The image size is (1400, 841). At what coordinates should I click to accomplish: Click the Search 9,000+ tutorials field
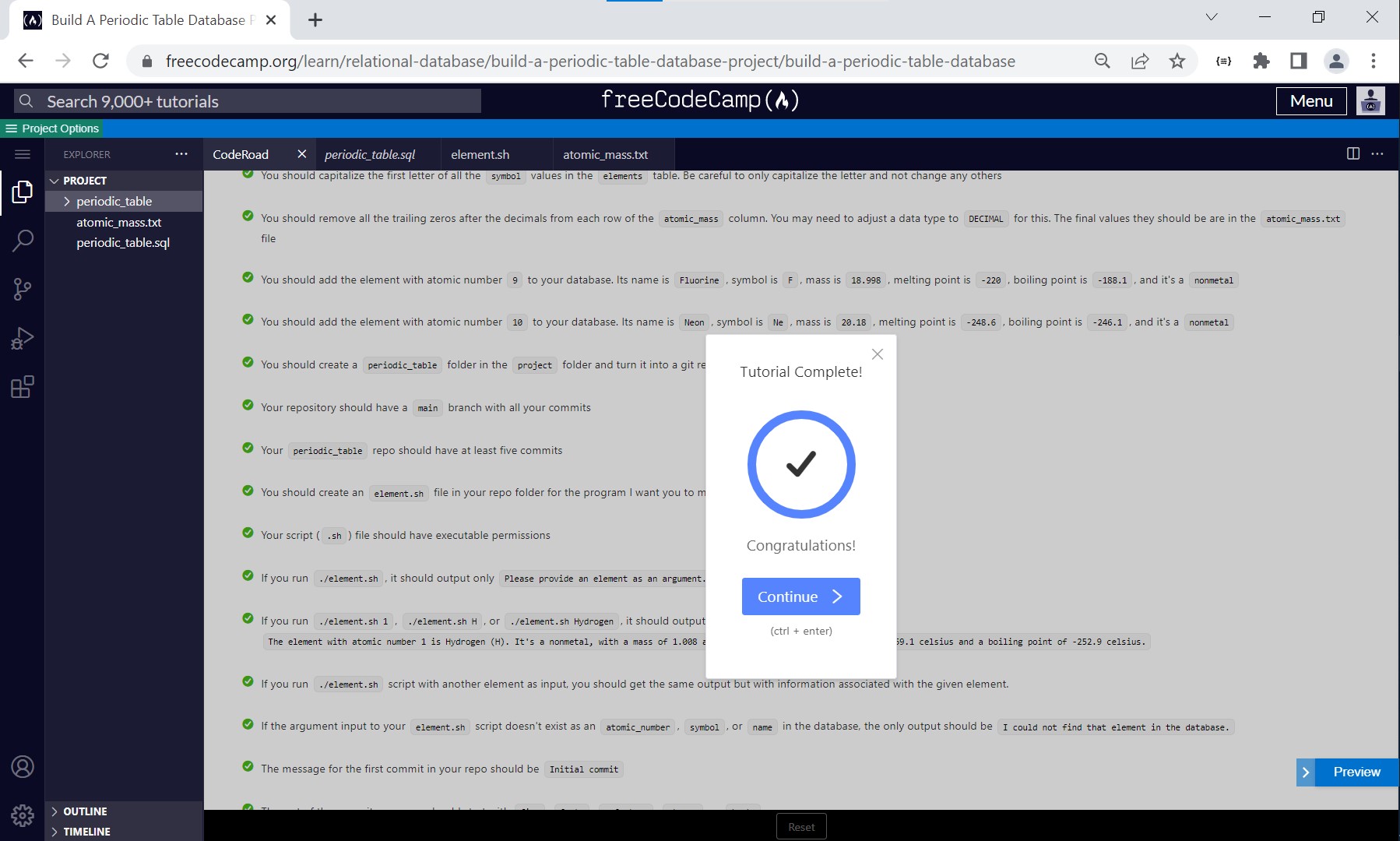click(x=248, y=101)
